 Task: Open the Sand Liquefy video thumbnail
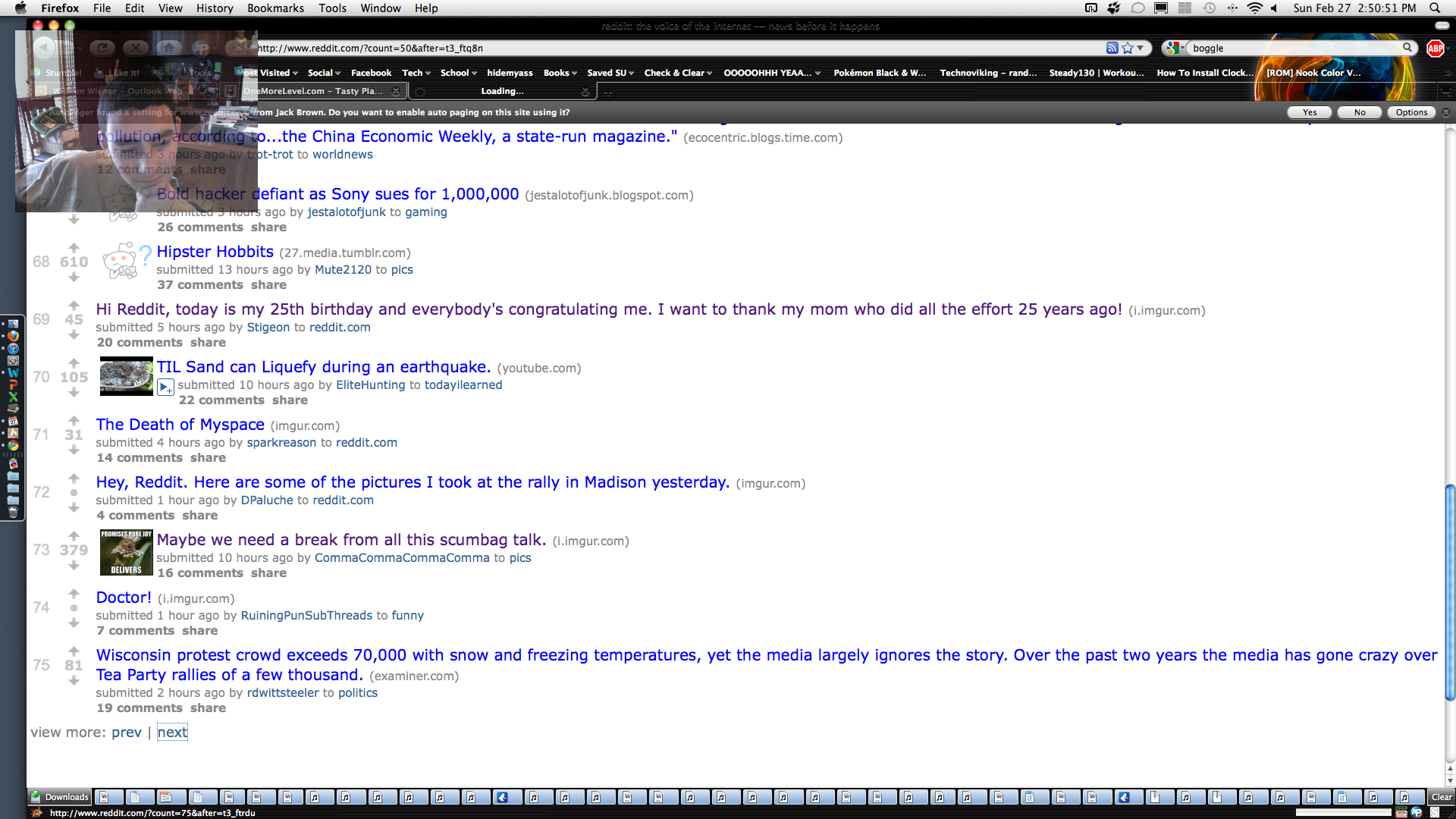[x=126, y=377]
